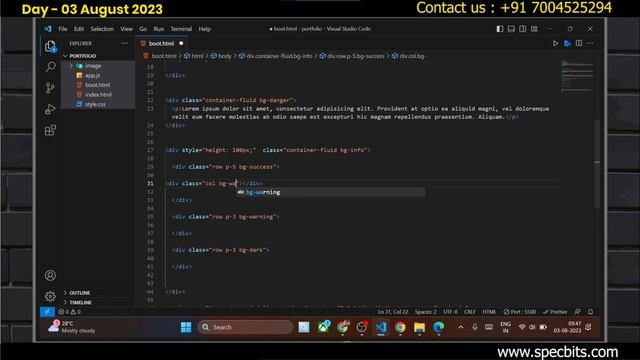The height and width of the screenshot is (360, 640).
Task: Click Prettier in the status bar
Action: tap(555, 311)
